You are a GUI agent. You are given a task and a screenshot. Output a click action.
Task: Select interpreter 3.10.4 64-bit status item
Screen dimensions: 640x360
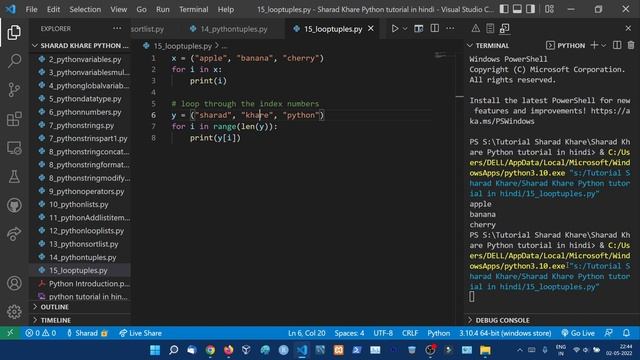(x=505, y=333)
